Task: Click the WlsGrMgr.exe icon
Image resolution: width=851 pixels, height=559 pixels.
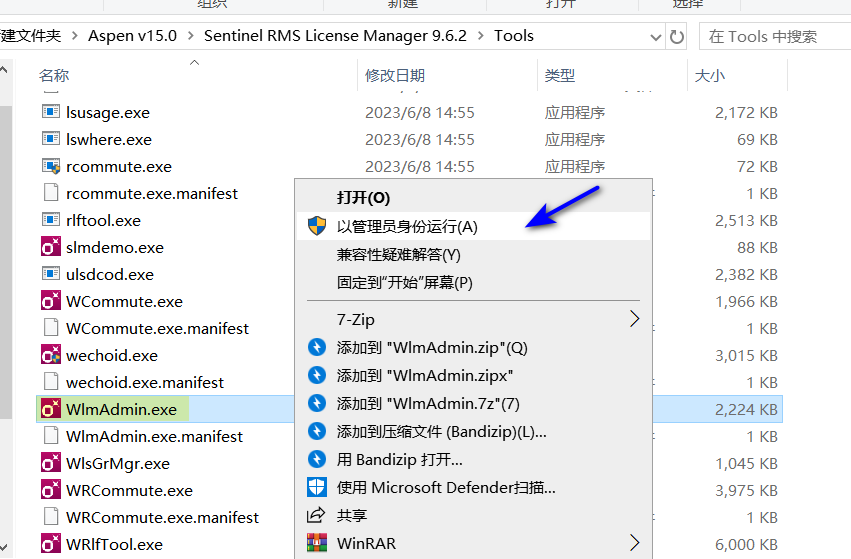Action: pos(51,463)
